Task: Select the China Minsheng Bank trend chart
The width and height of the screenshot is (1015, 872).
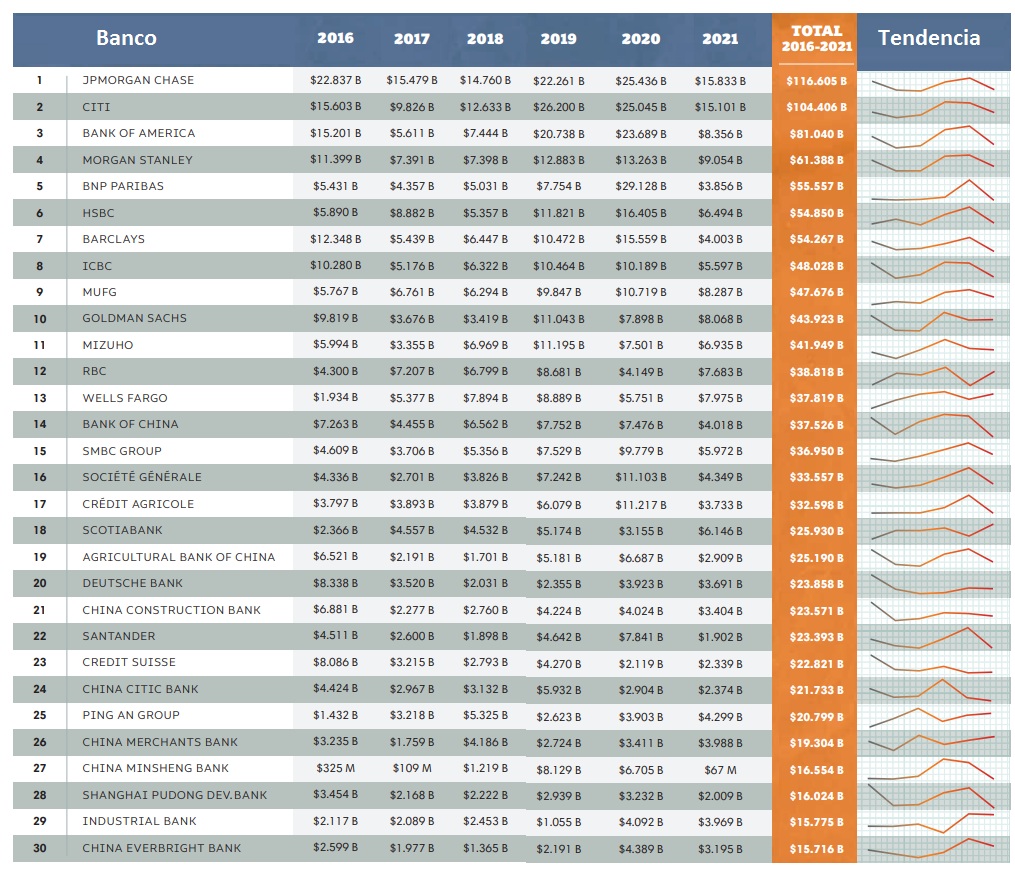Action: (x=932, y=769)
